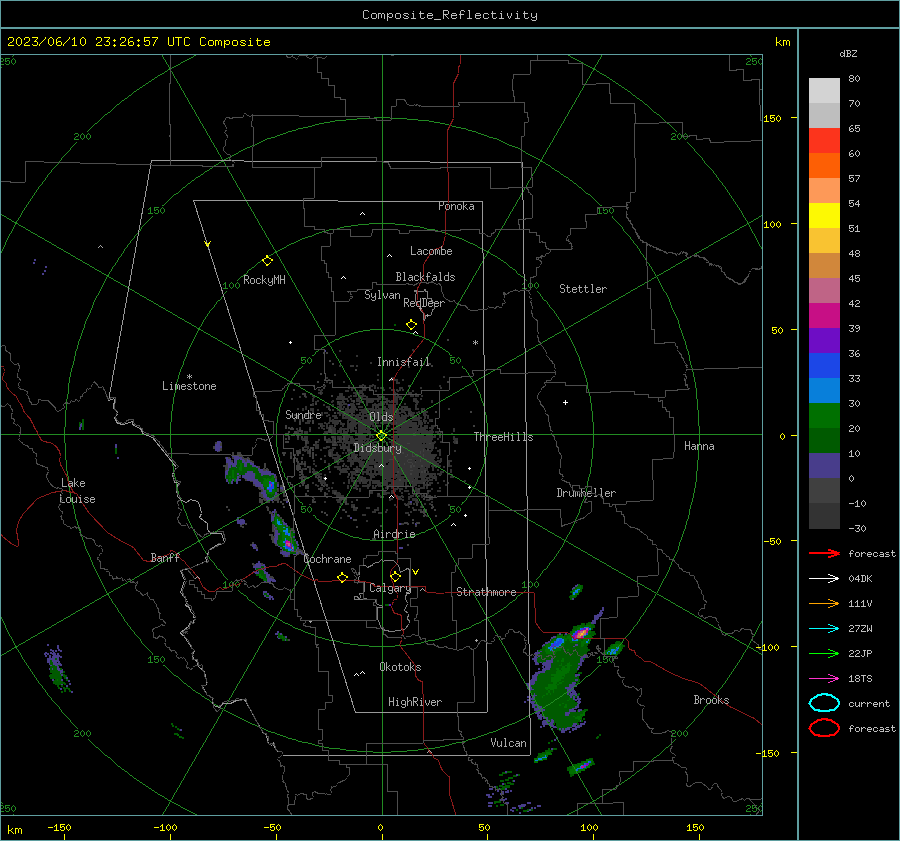The height and width of the screenshot is (841, 900).
Task: Click the white 04DK arrow icon
Action: (824, 579)
